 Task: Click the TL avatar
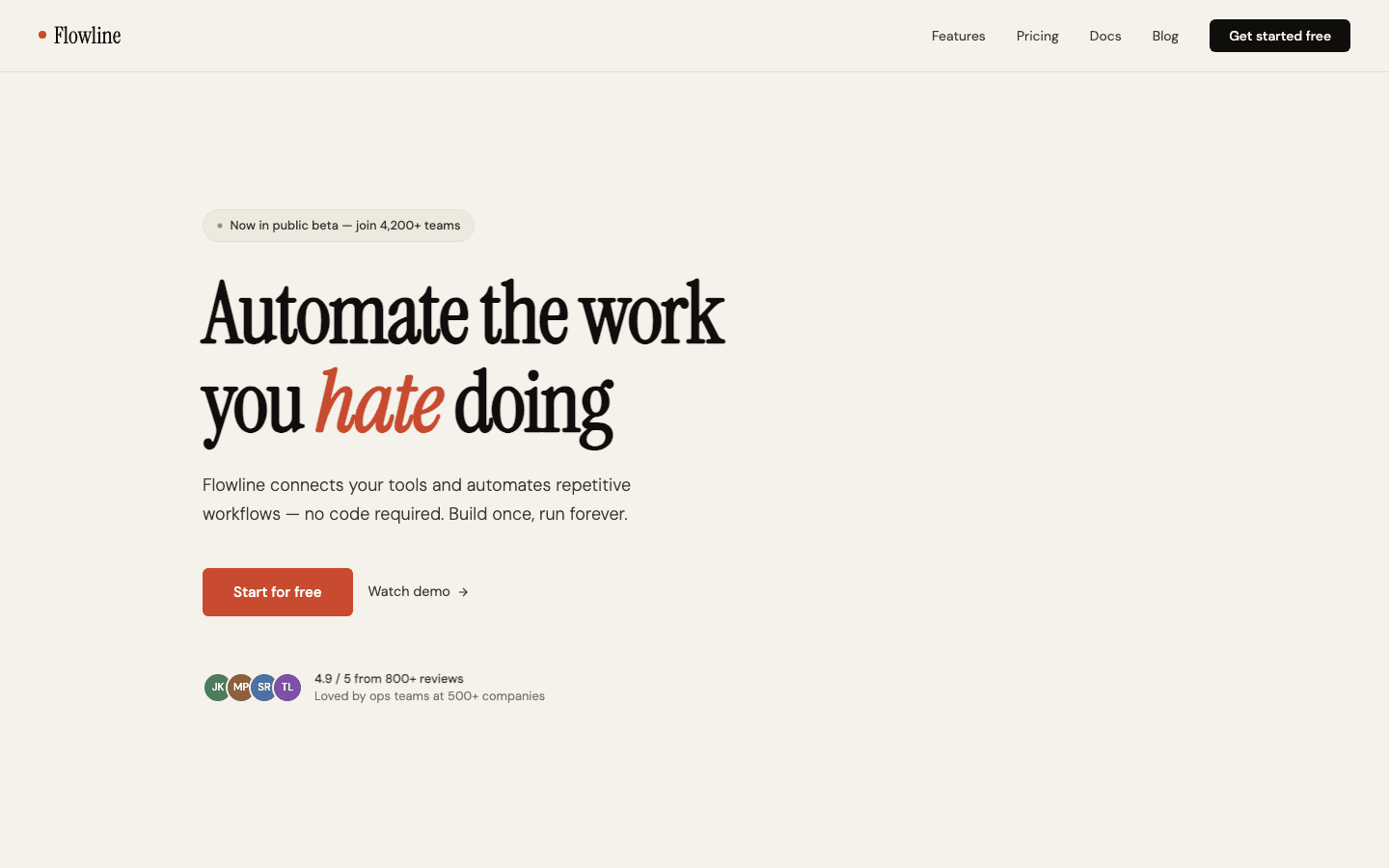coord(287,688)
